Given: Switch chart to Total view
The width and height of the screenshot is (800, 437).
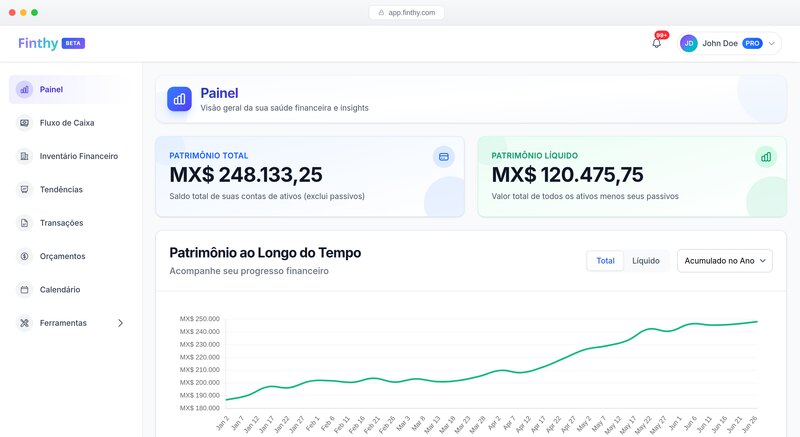Looking at the screenshot, I should coord(605,261).
